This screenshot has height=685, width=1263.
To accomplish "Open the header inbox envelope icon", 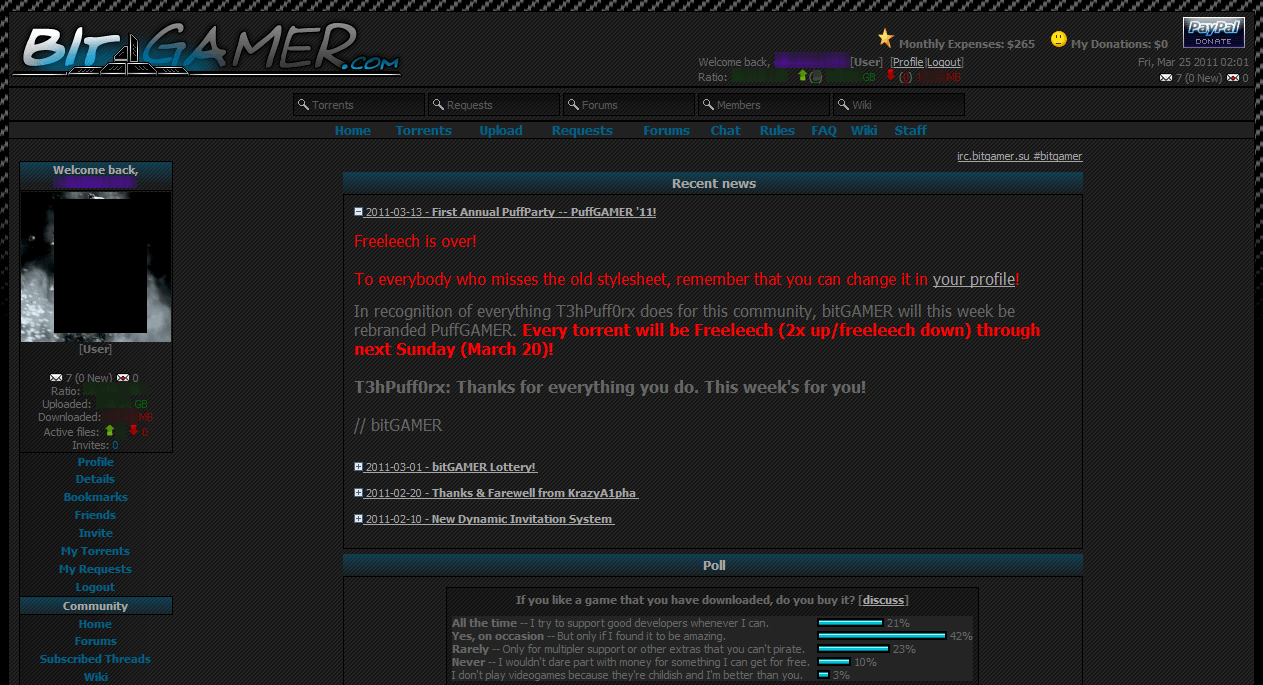I will [1166, 78].
